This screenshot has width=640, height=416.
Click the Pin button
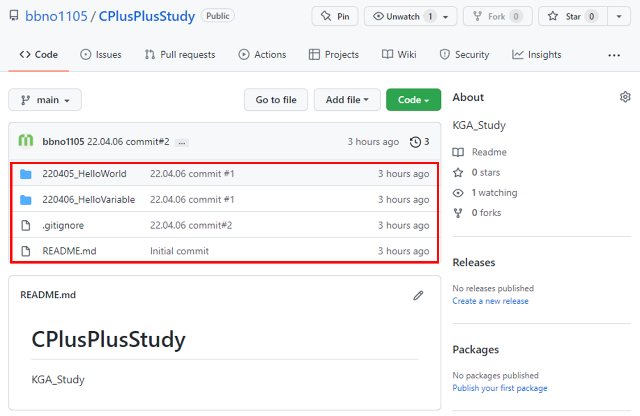(335, 16)
